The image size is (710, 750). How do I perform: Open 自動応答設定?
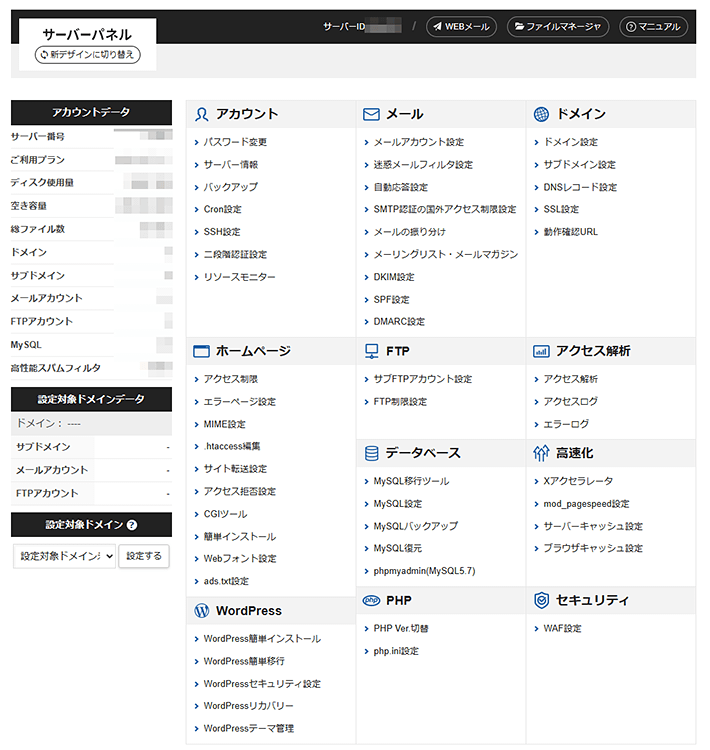(x=400, y=187)
